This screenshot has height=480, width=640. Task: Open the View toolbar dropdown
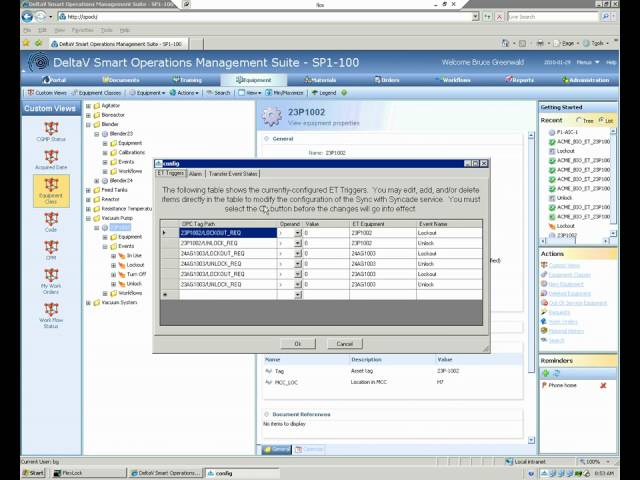coord(250,93)
